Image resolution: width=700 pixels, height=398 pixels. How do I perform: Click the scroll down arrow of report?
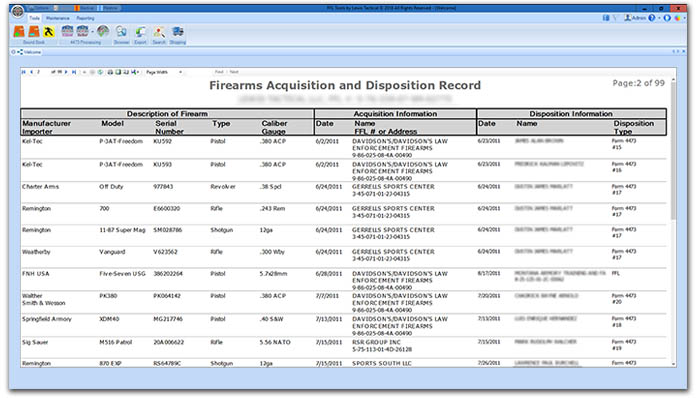tap(673, 364)
